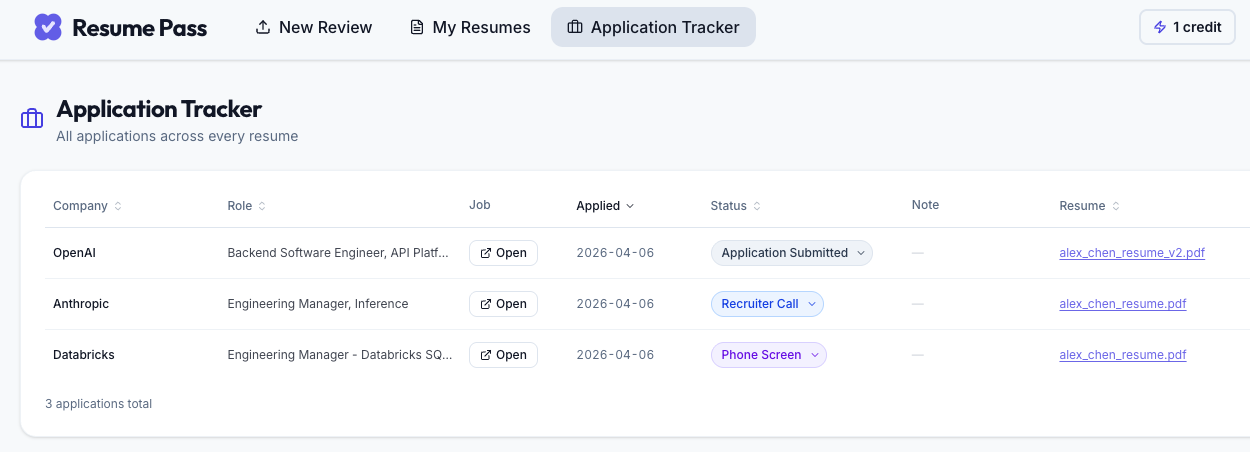Click the Application Tracker page heading
The width and height of the screenshot is (1250, 452).
pos(159,109)
